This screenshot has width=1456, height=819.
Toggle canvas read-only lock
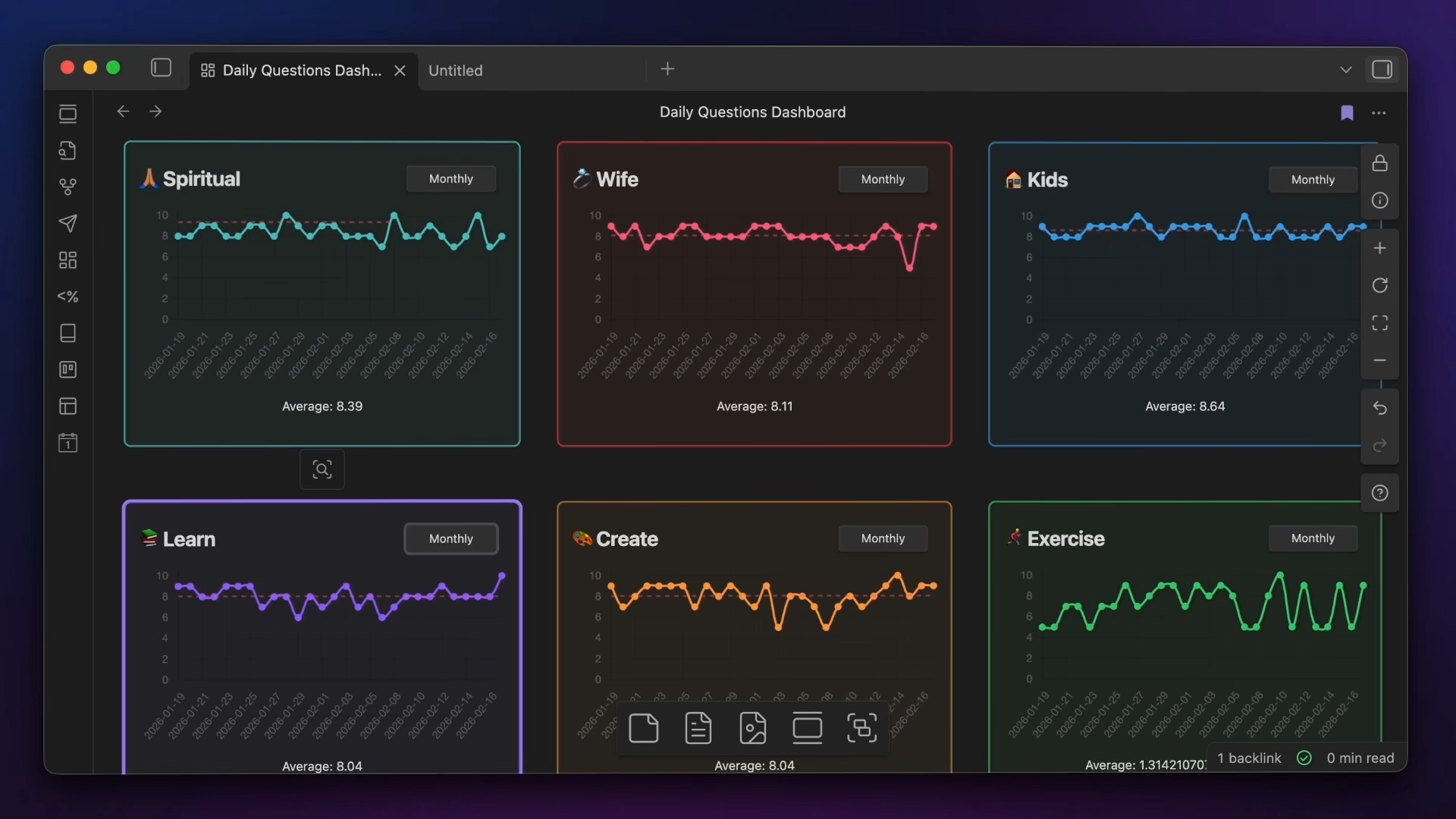pyautogui.click(x=1379, y=163)
